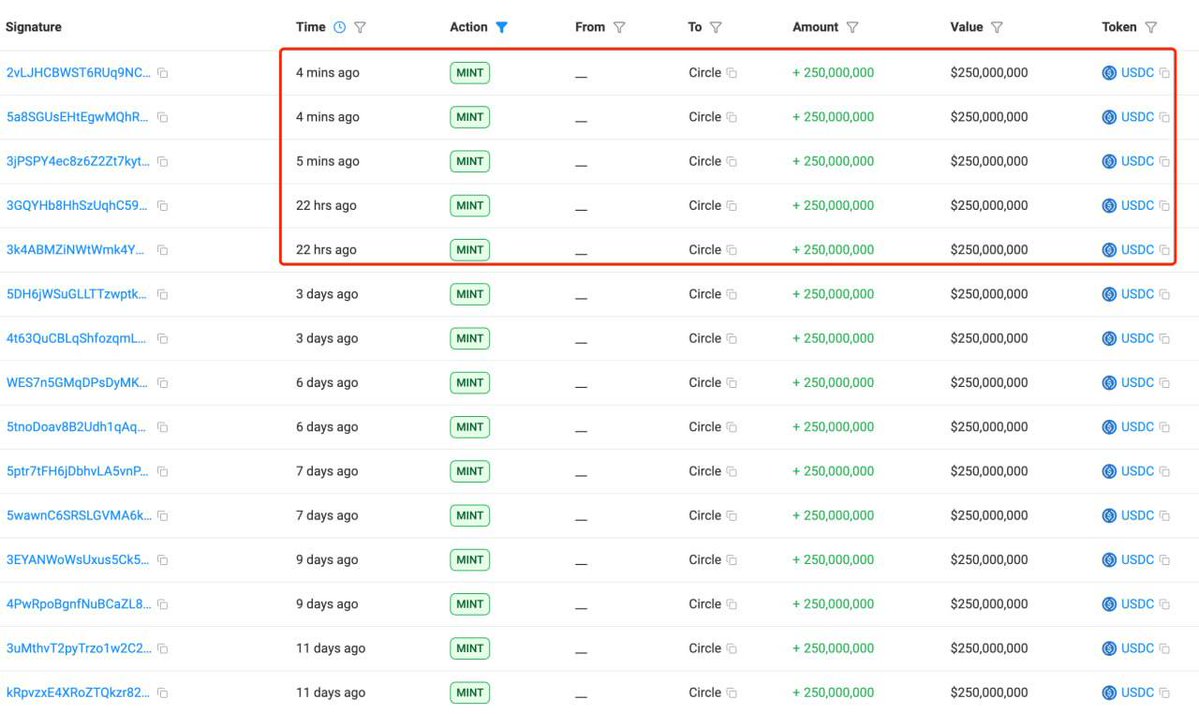Click the MINT badge in the first row
This screenshot has width=1199, height=714.
(x=469, y=72)
